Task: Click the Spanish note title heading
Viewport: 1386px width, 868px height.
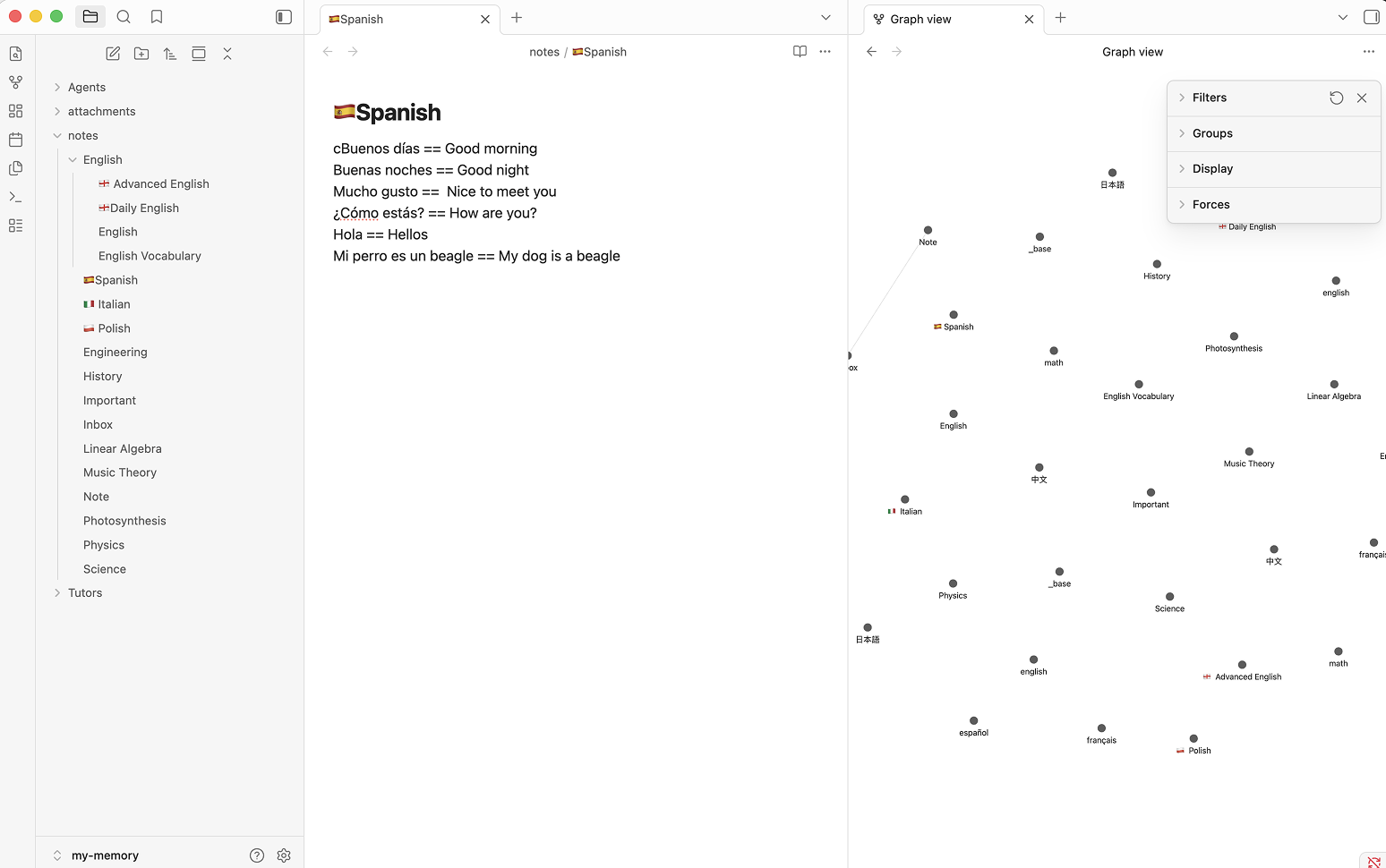Action: click(x=387, y=113)
